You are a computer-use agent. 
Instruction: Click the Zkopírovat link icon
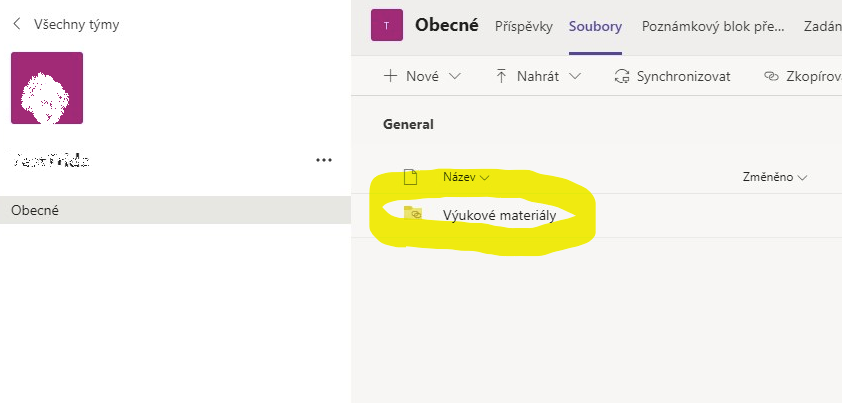click(771, 76)
